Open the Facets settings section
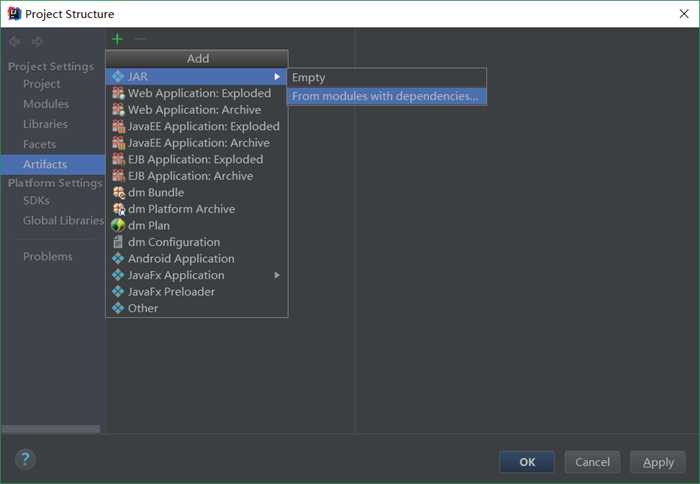The height and width of the screenshot is (484, 700). click(40, 144)
